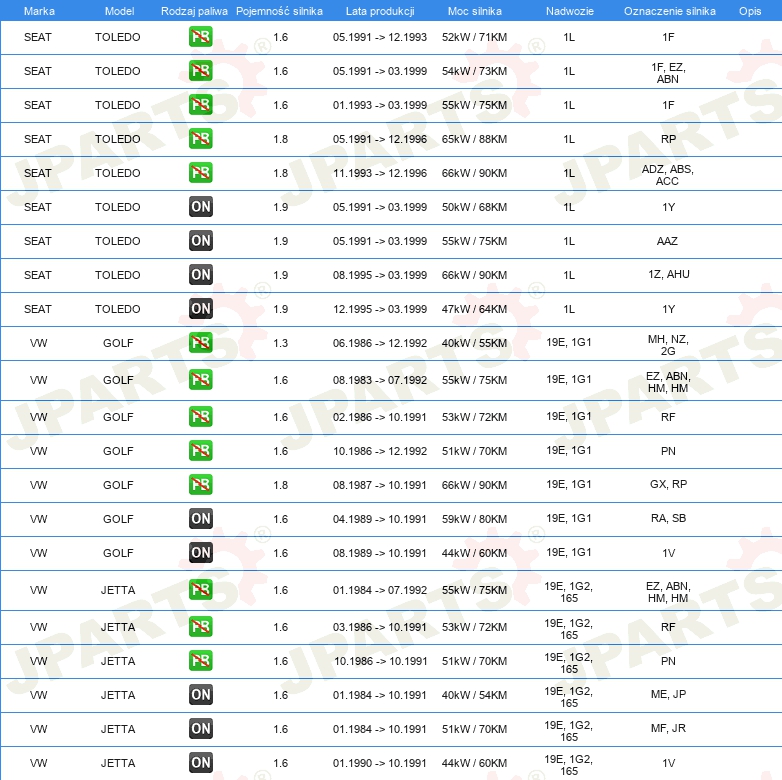This screenshot has height=780, width=782.
Task: Click the Lata produkcji column header
Action: point(380,11)
